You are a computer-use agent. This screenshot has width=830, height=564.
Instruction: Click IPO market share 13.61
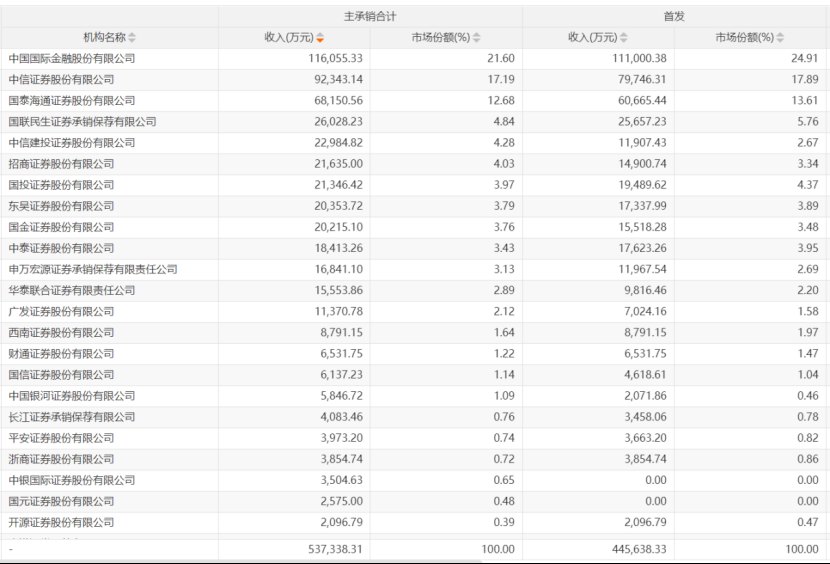805,101
